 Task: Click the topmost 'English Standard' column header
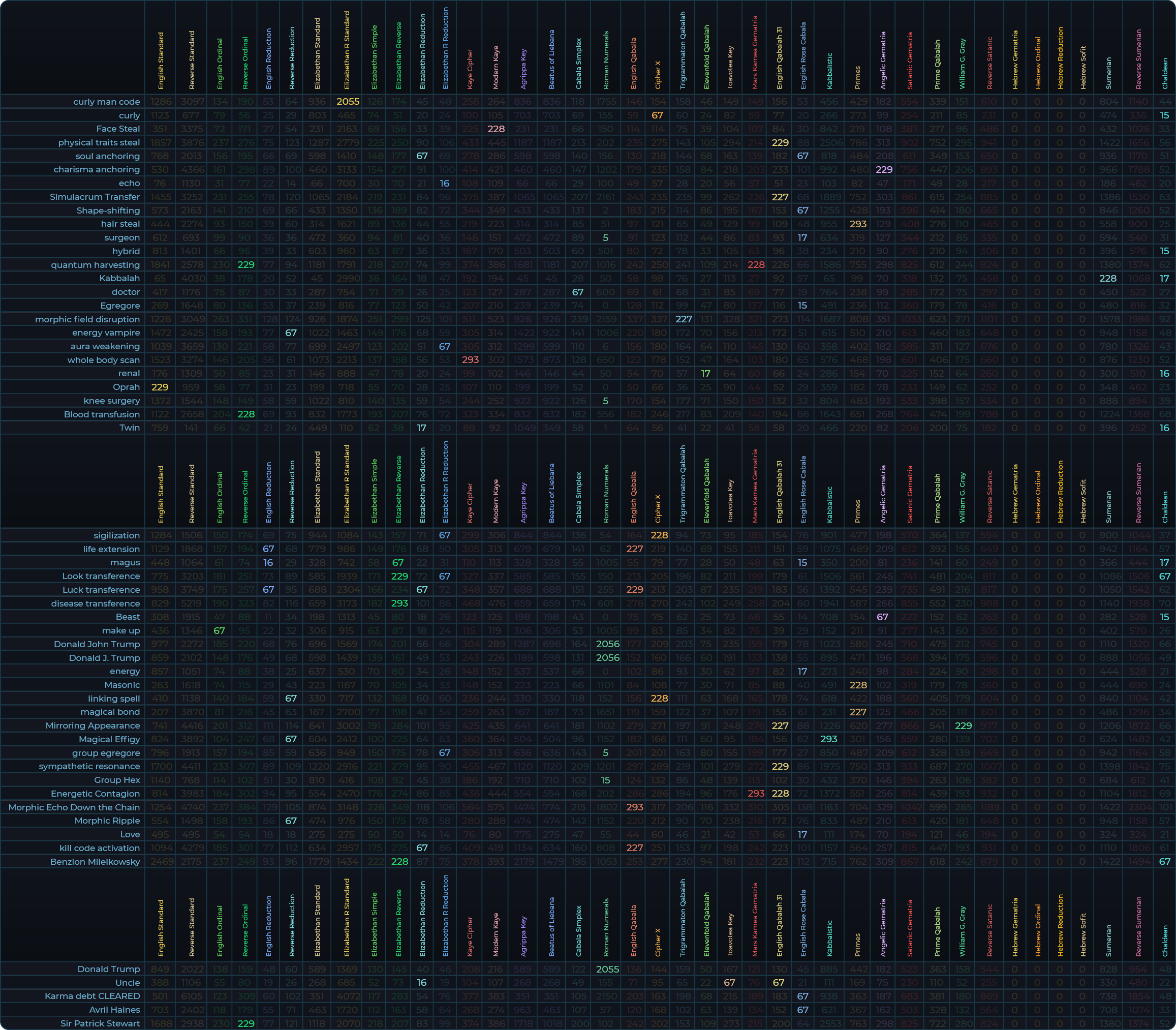tap(161, 60)
